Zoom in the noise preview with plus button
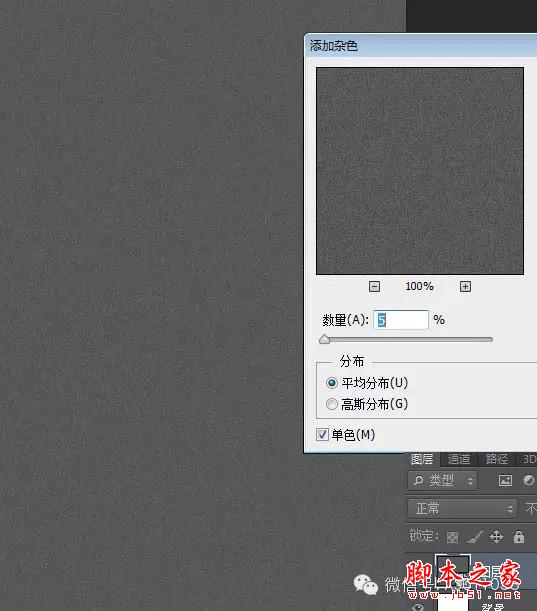This screenshot has width=537, height=611. (x=465, y=287)
